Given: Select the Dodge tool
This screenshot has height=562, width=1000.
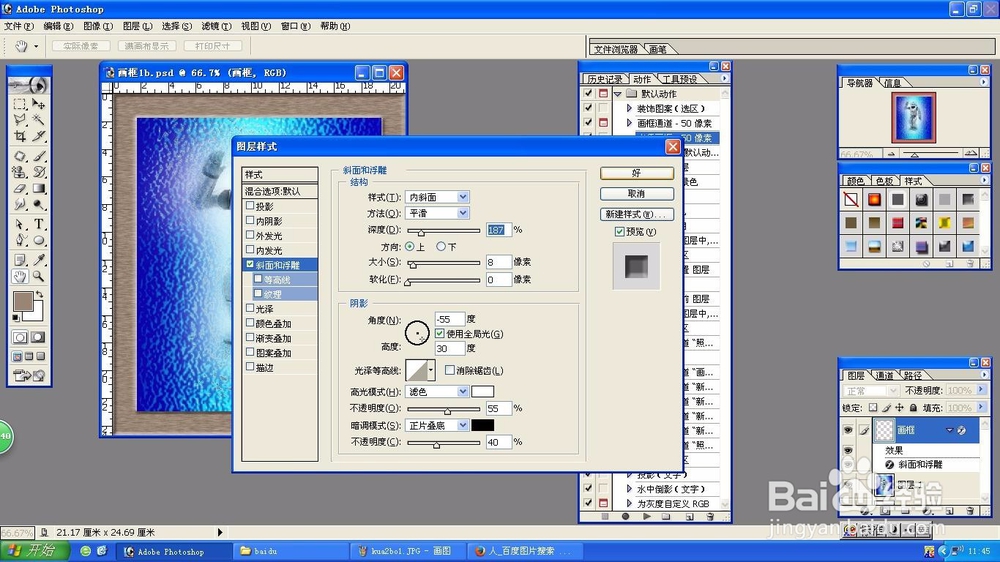Looking at the screenshot, I should point(39,205).
